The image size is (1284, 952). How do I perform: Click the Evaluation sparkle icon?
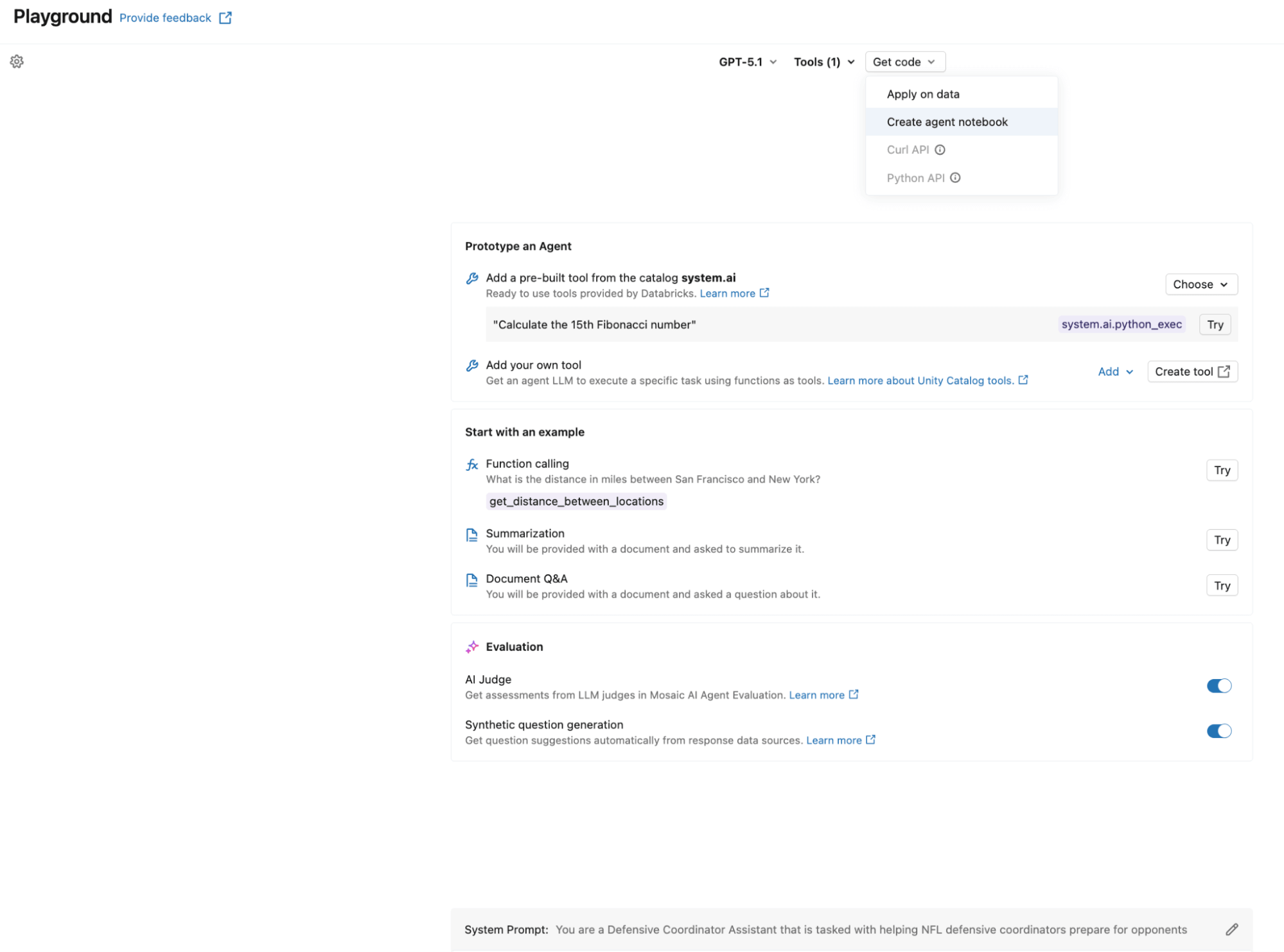point(472,647)
